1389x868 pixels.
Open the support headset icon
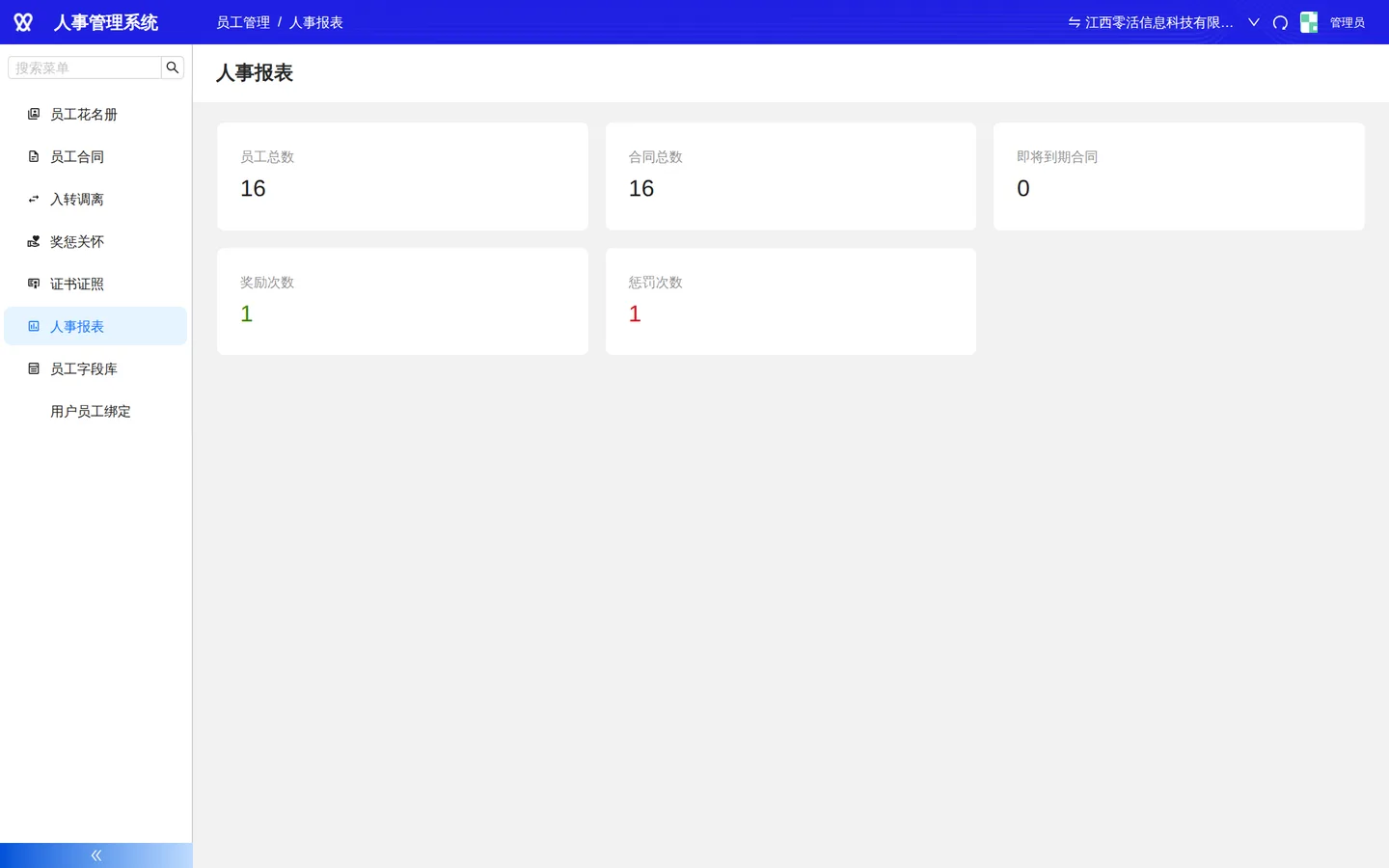coord(1280,22)
